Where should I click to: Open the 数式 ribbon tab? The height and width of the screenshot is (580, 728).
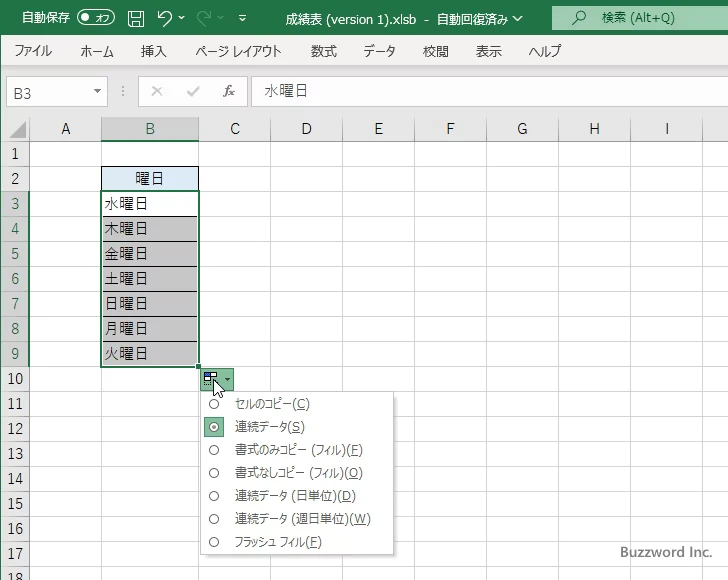324,51
